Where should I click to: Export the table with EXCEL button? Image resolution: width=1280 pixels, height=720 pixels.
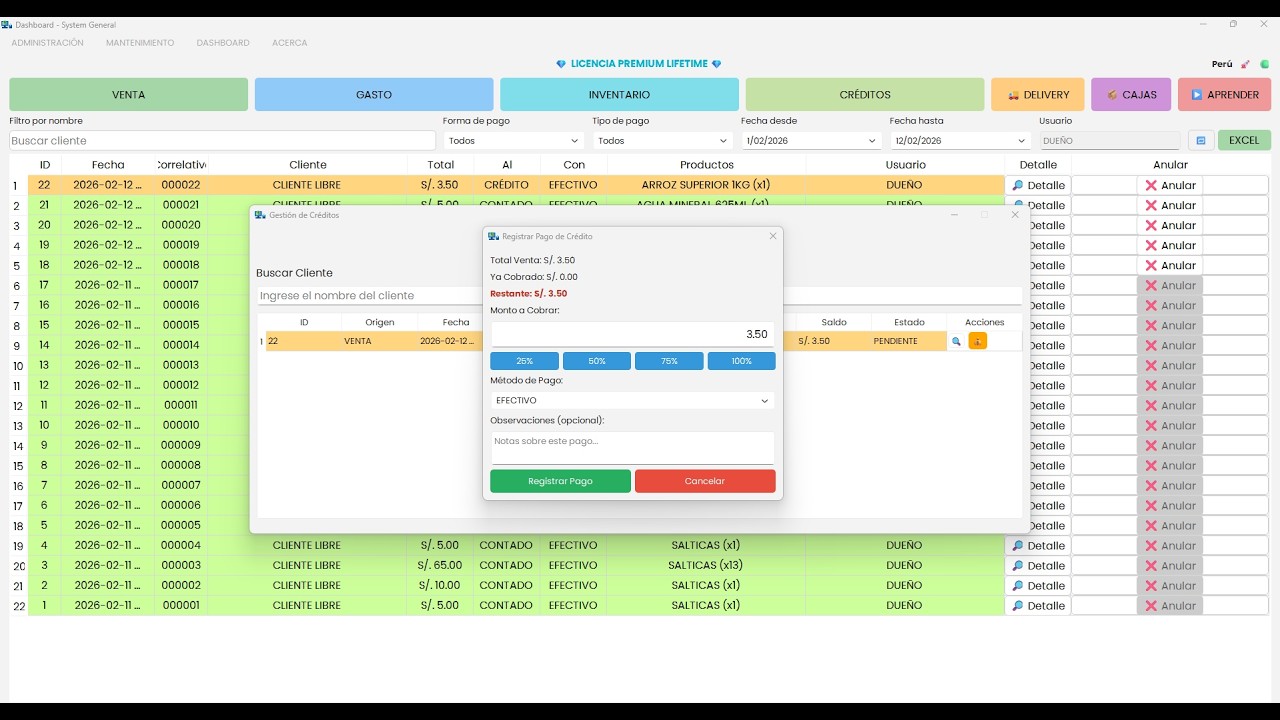click(x=1244, y=141)
